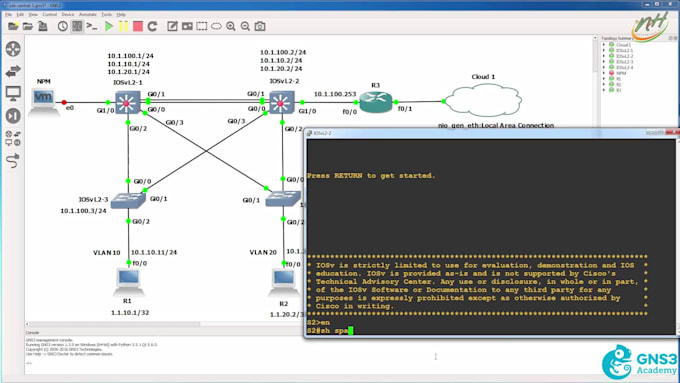This screenshot has width=680, height=383.
Task: Start all devices with green play button
Action: coord(108,26)
